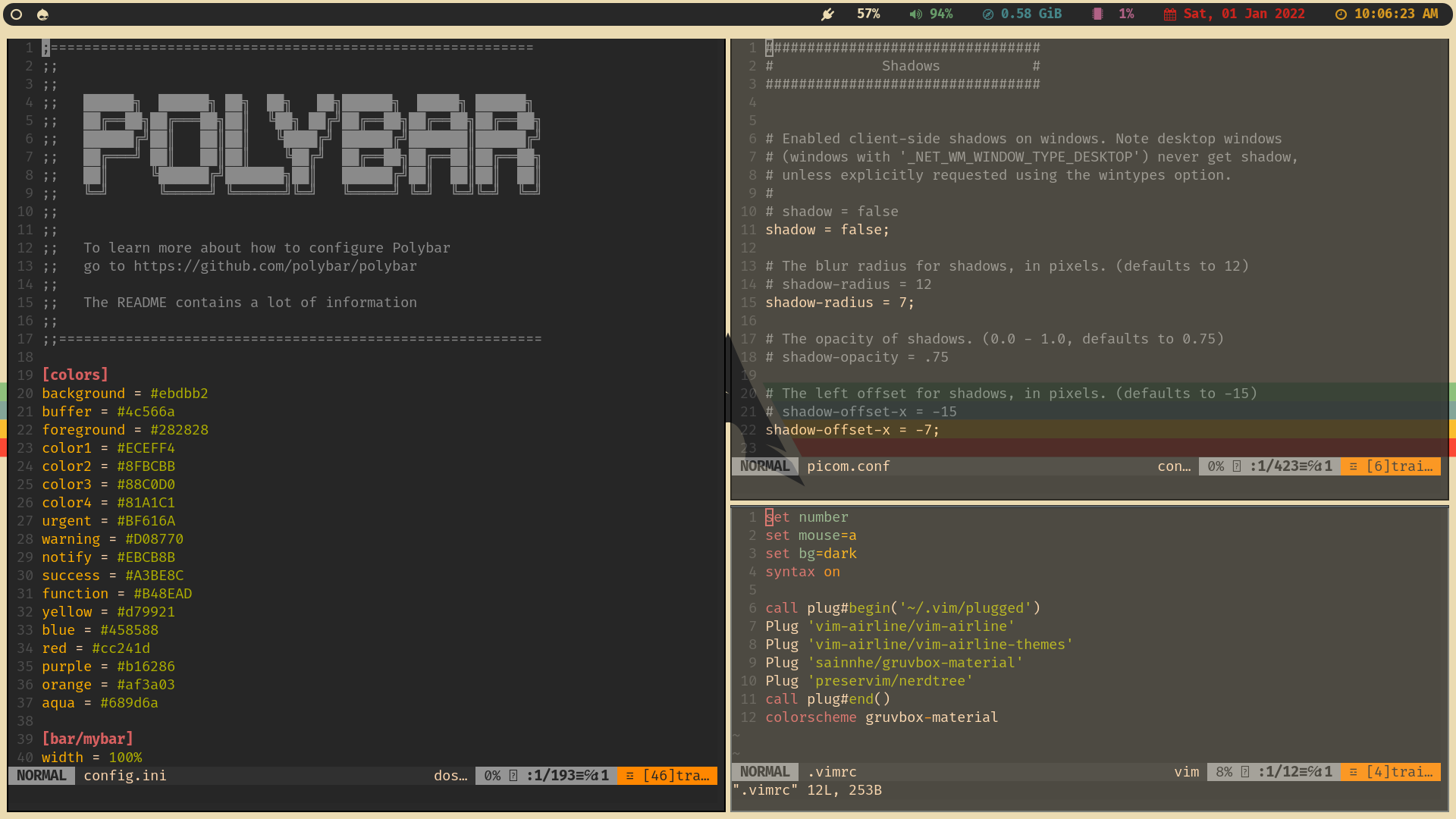
Task: Click the 94% volume percentage text
Action: tap(941, 14)
